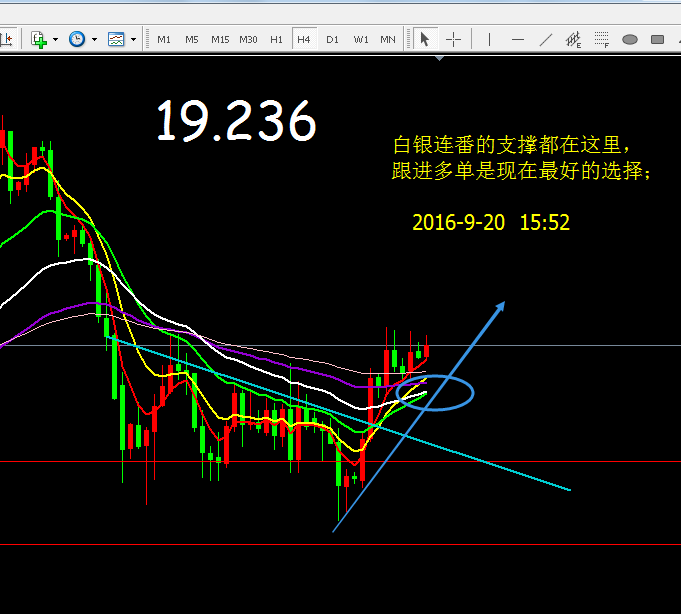Choose the trendline drawing tool
The image size is (681, 614).
(x=545, y=40)
